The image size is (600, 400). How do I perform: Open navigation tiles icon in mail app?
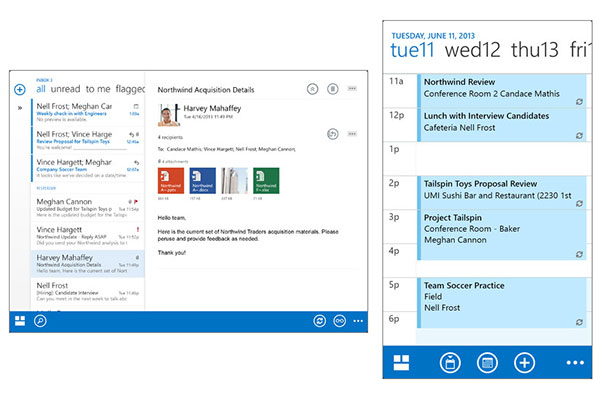[19, 321]
